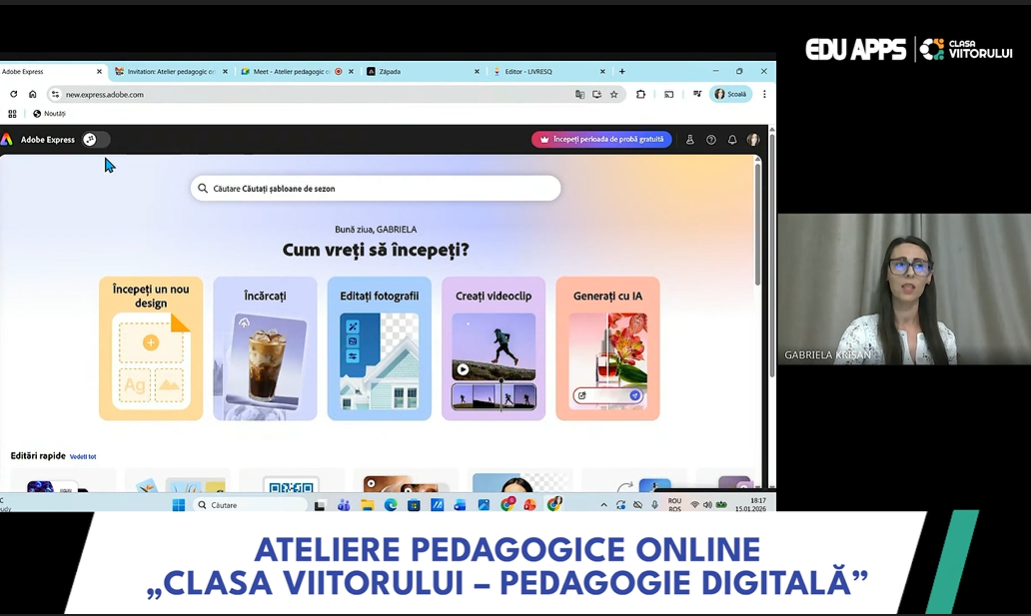Open the apps grid in the bookmarks bar
This screenshot has width=1031, height=616.
(12, 114)
